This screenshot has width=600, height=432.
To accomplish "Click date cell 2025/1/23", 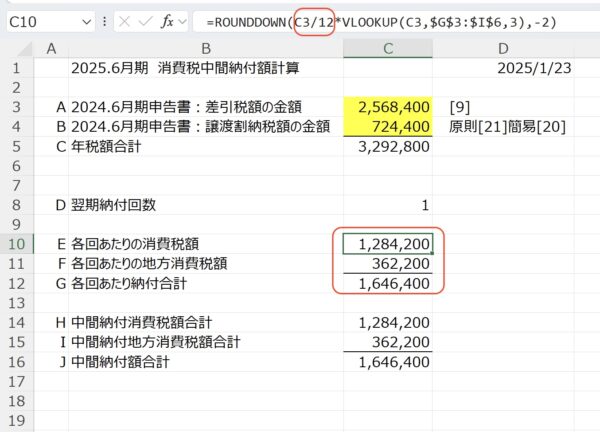I will (534, 68).
